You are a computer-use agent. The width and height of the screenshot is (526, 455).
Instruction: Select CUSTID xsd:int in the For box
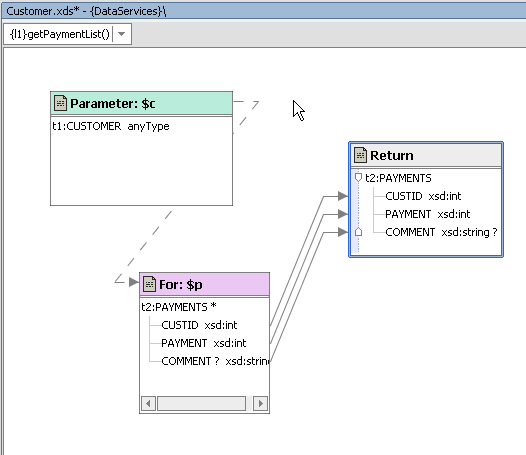click(x=199, y=325)
